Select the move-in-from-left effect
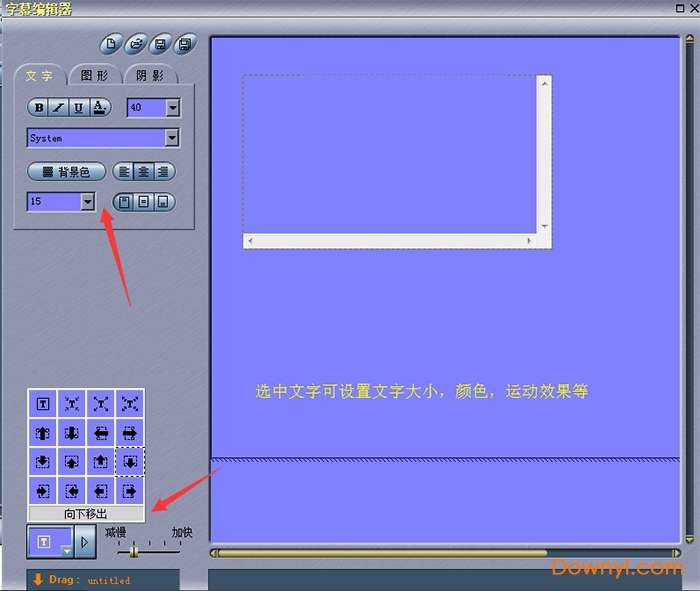The image size is (700, 591). coord(43,491)
